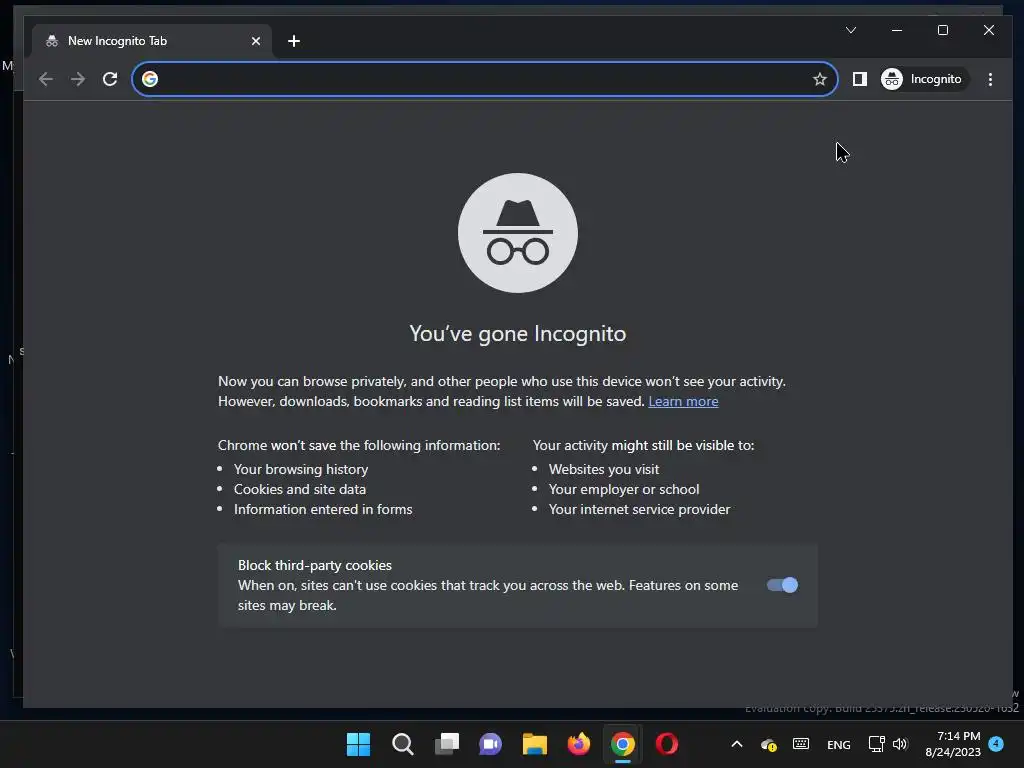Click the "You've gone Incognito" heading

tap(518, 334)
